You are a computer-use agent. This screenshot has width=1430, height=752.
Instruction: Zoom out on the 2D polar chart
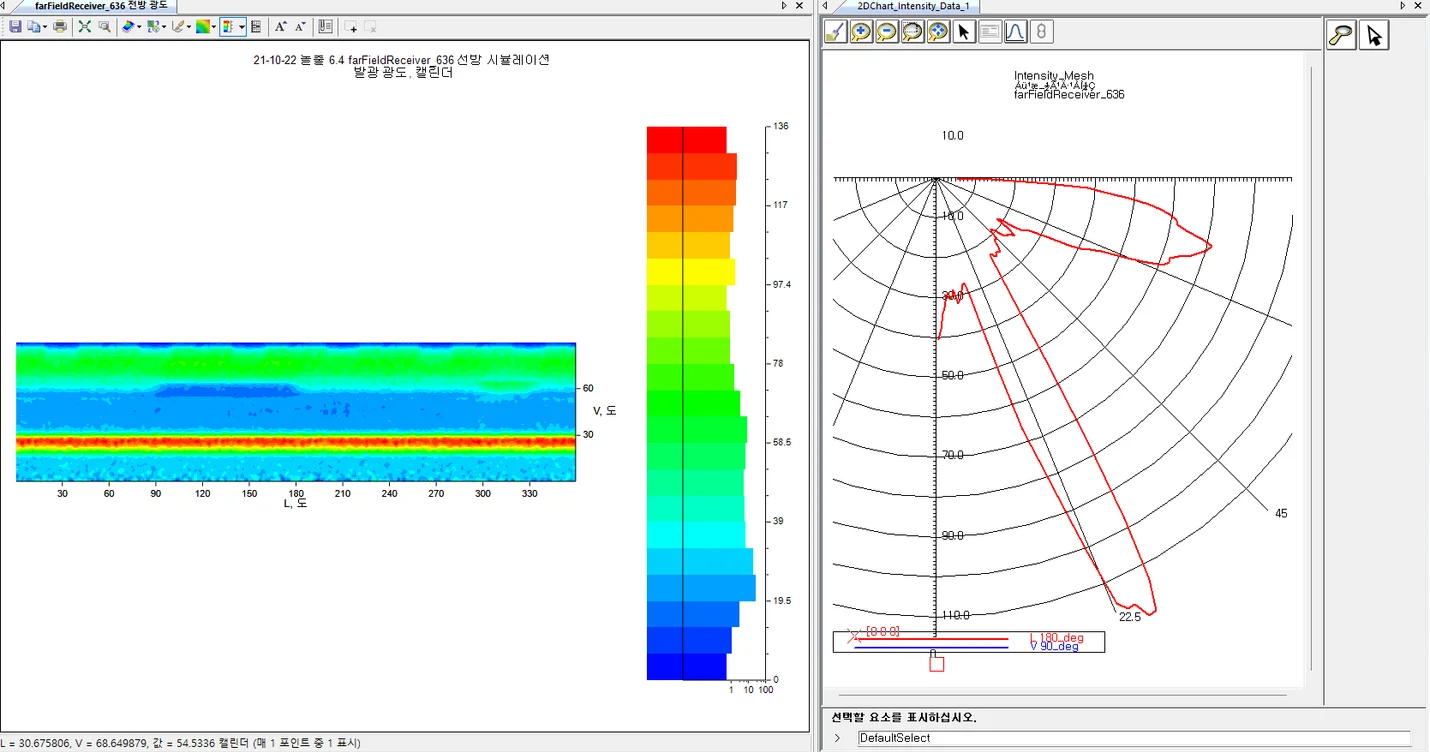[x=887, y=32]
